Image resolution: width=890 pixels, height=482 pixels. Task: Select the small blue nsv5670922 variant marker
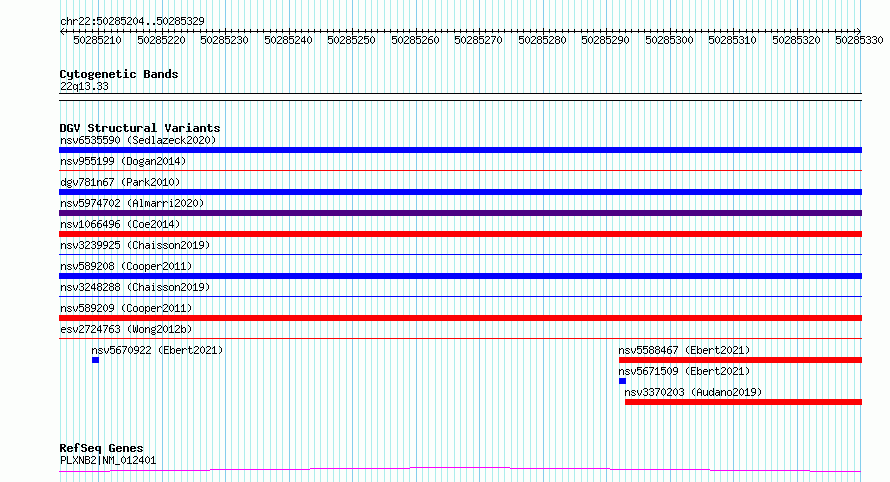pyautogui.click(x=95, y=360)
